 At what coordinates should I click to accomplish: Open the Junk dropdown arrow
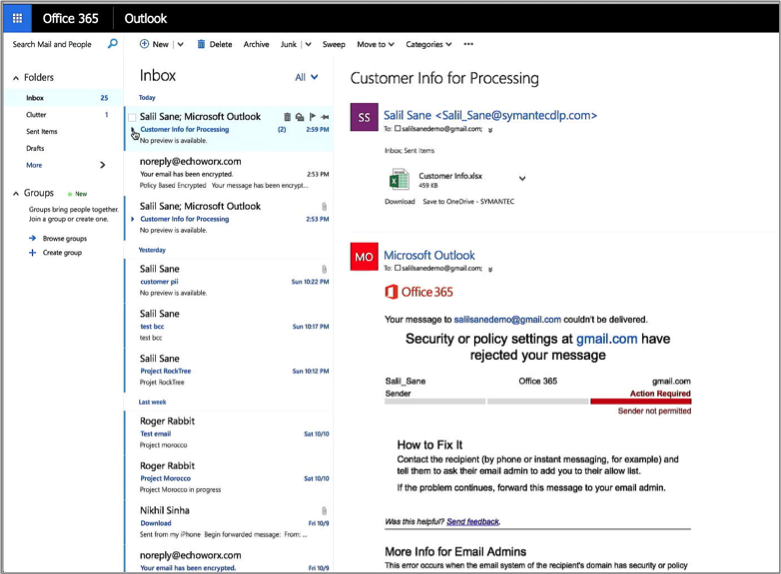tap(308, 44)
